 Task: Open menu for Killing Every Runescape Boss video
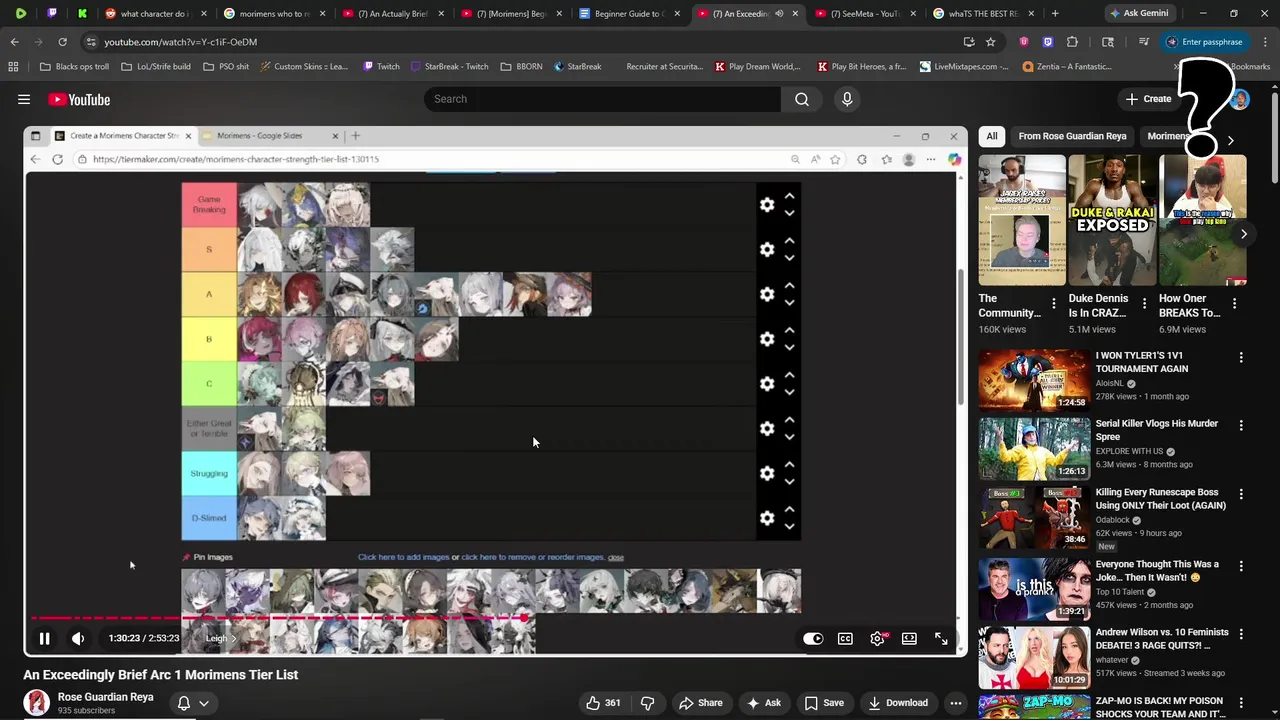click(1241, 494)
